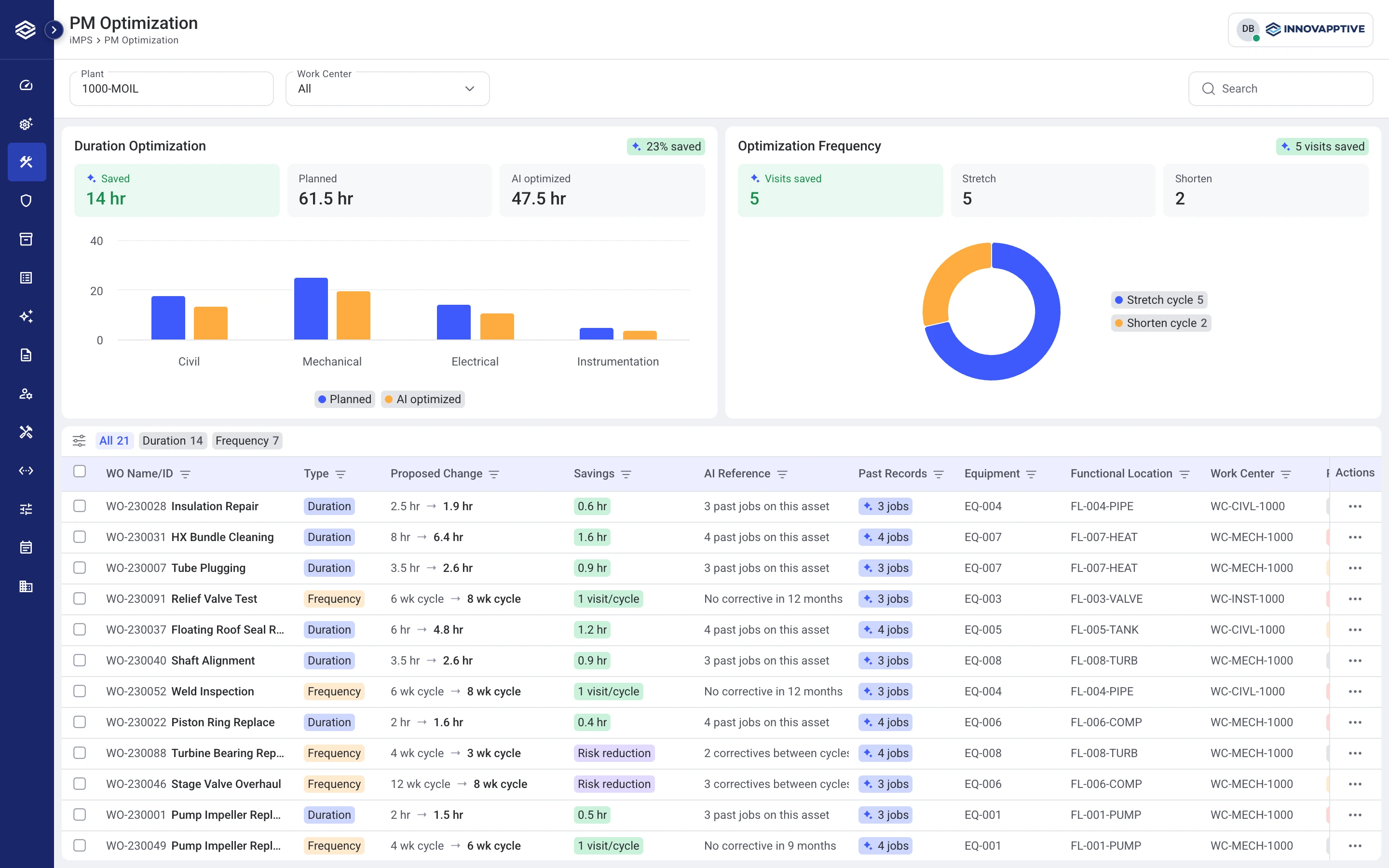
Task: Filter the Savings column
Action: coord(626,474)
